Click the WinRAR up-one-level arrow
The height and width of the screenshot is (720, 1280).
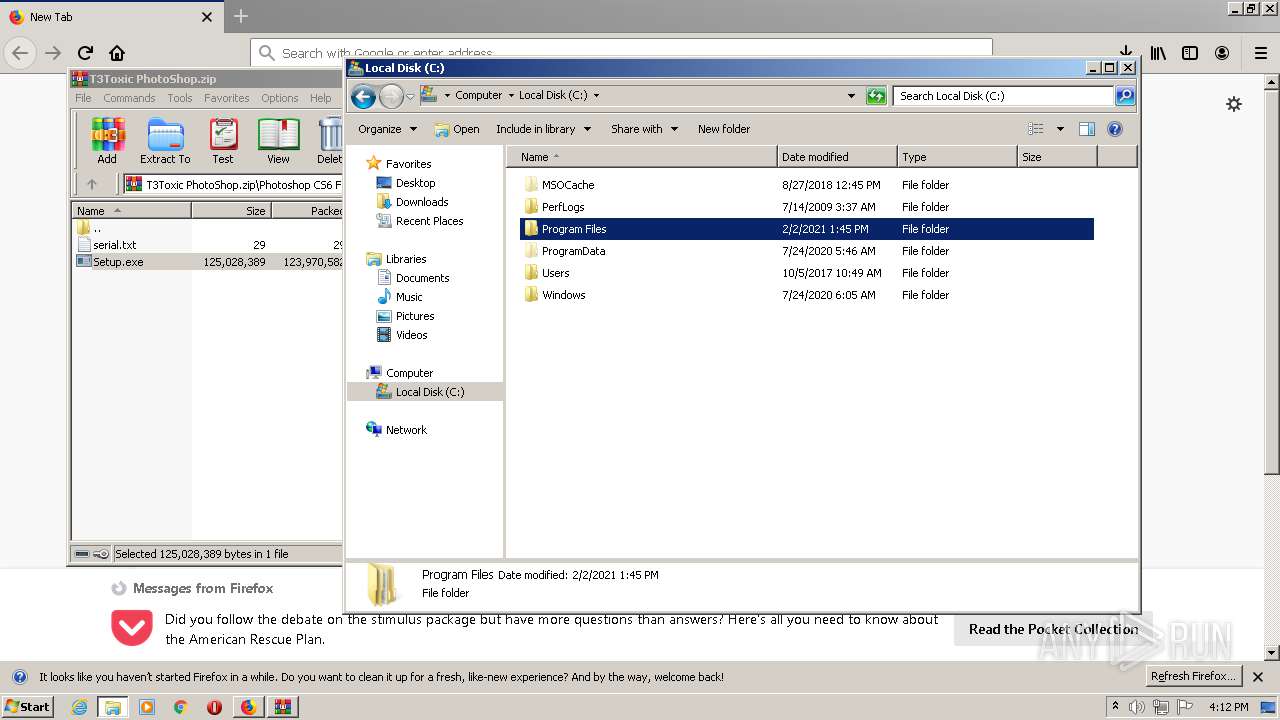tap(92, 184)
